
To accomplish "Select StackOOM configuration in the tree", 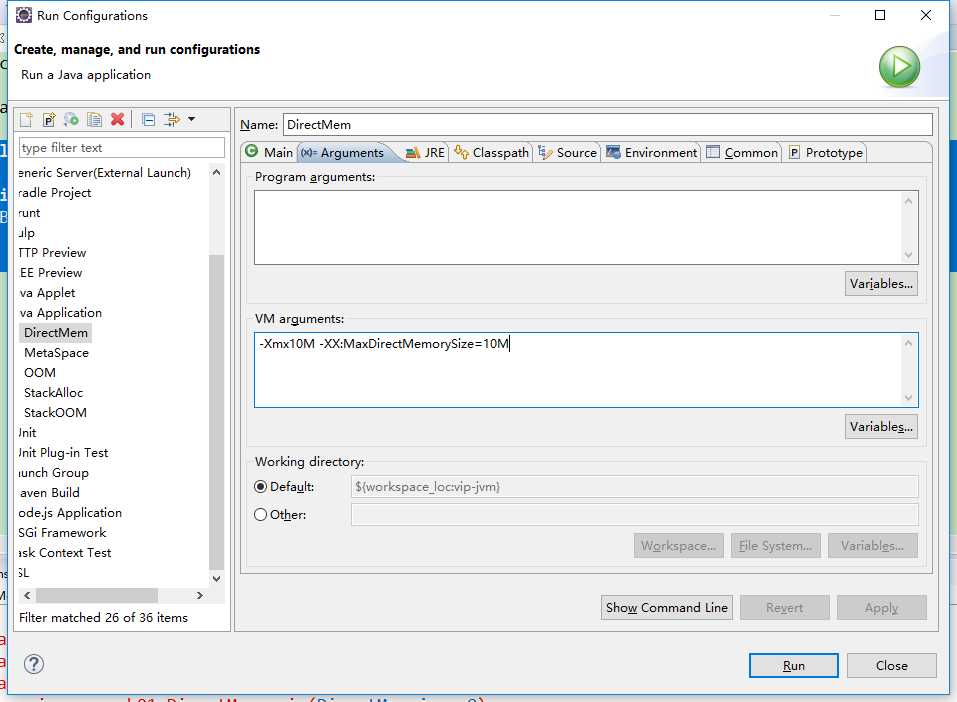I will coord(55,413).
